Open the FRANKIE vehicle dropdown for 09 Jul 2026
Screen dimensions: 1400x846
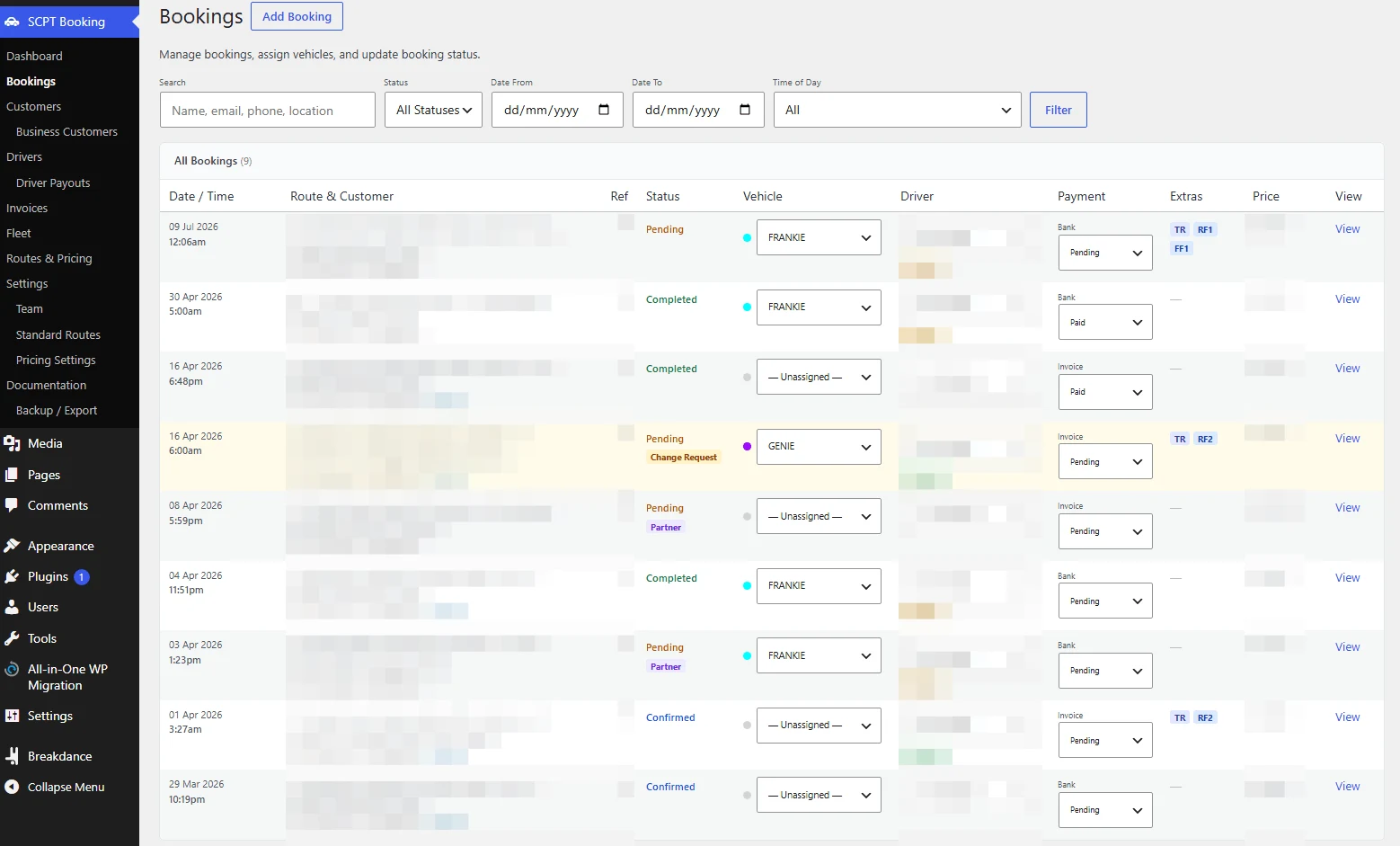[819, 237]
